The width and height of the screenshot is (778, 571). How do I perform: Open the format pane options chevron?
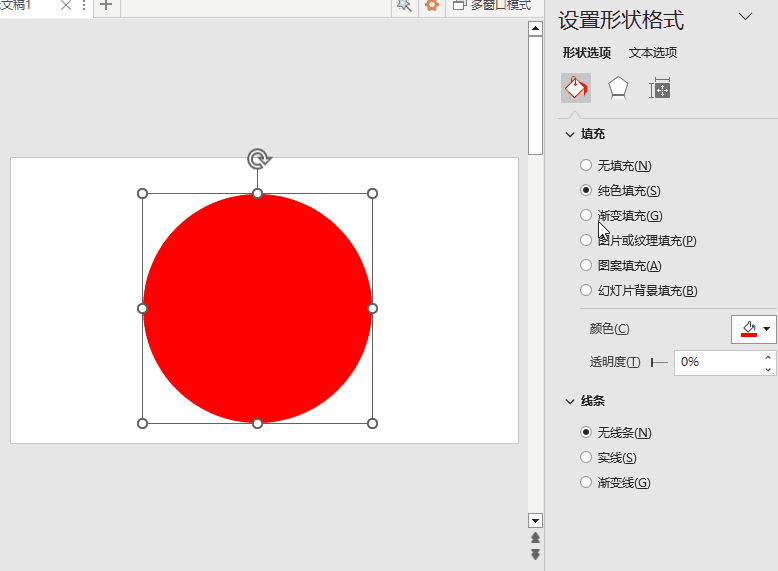point(745,17)
